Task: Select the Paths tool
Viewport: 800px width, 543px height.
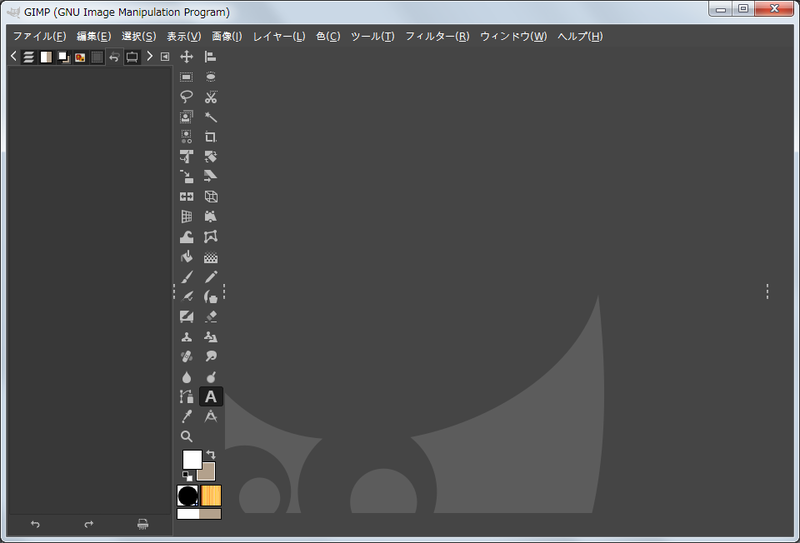Action: point(186,397)
